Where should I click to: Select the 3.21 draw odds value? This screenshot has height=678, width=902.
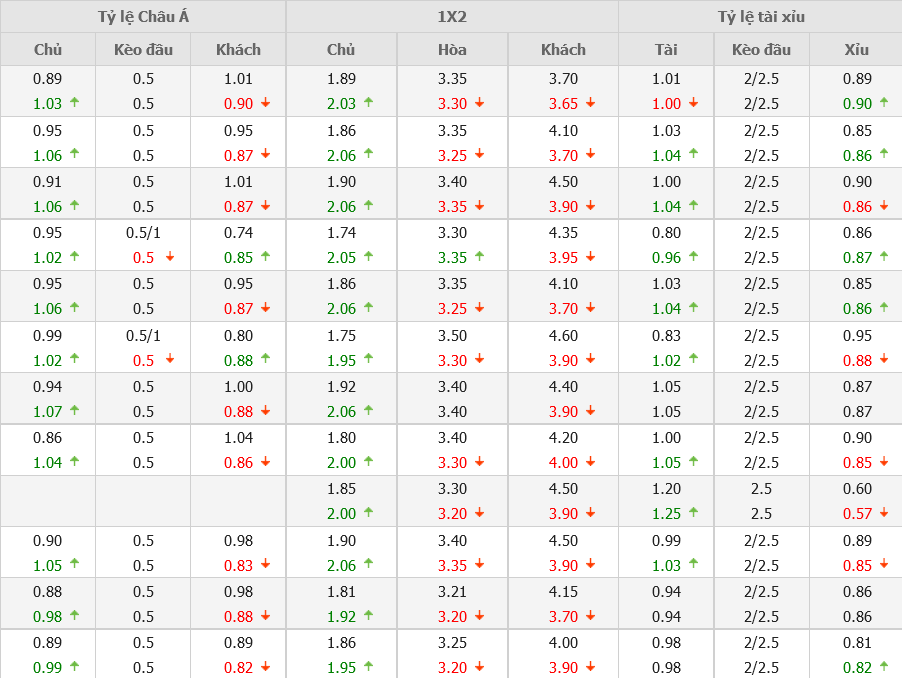tap(452, 591)
